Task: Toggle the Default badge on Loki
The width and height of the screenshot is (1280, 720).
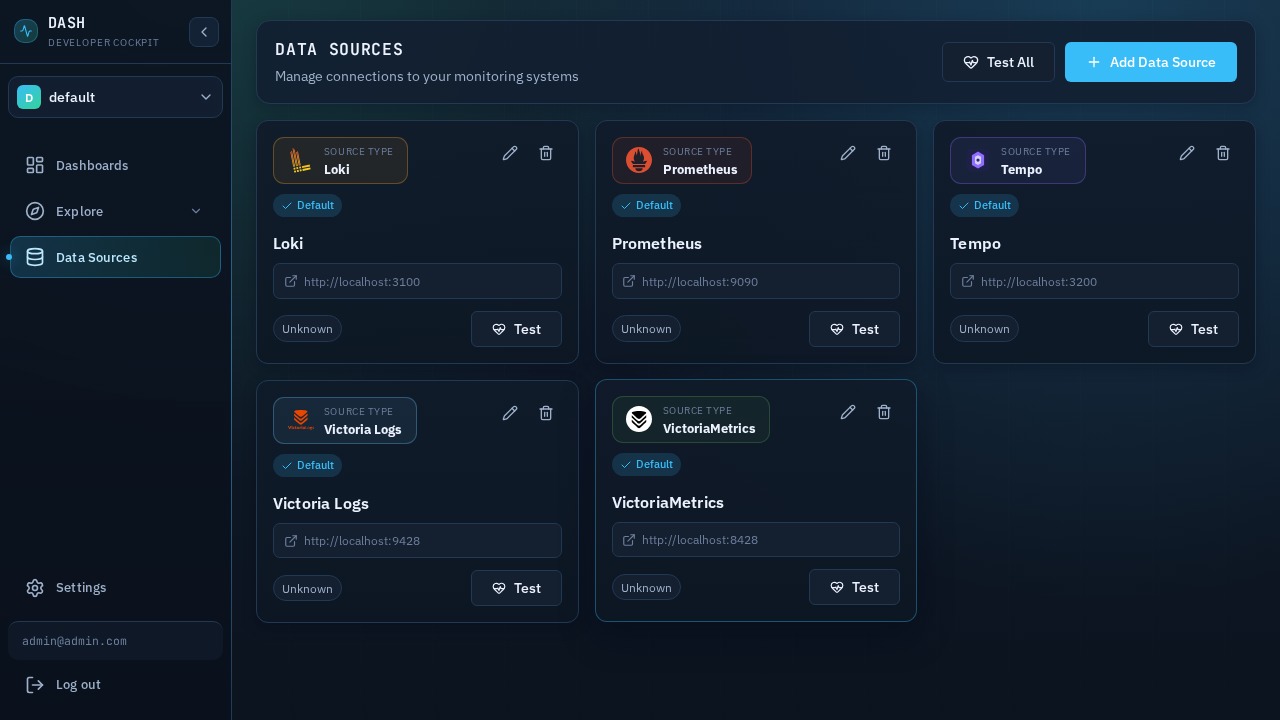Action: [307, 205]
